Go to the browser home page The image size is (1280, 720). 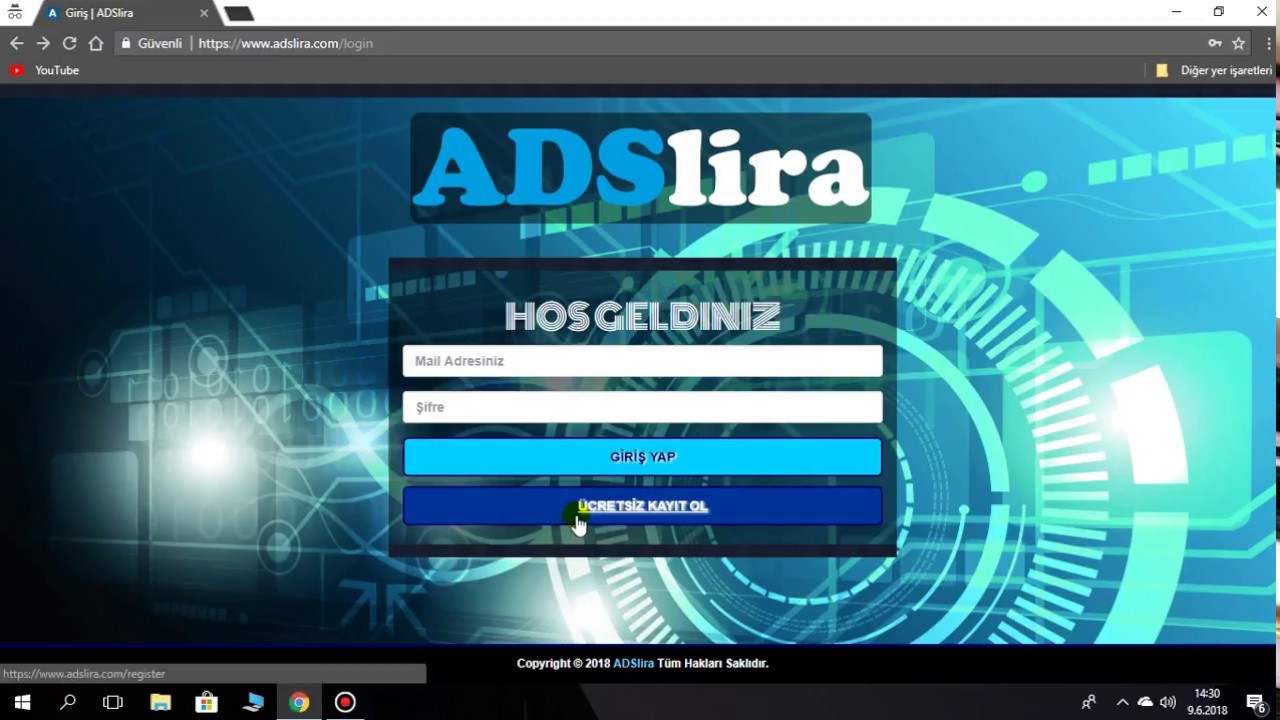[x=96, y=43]
